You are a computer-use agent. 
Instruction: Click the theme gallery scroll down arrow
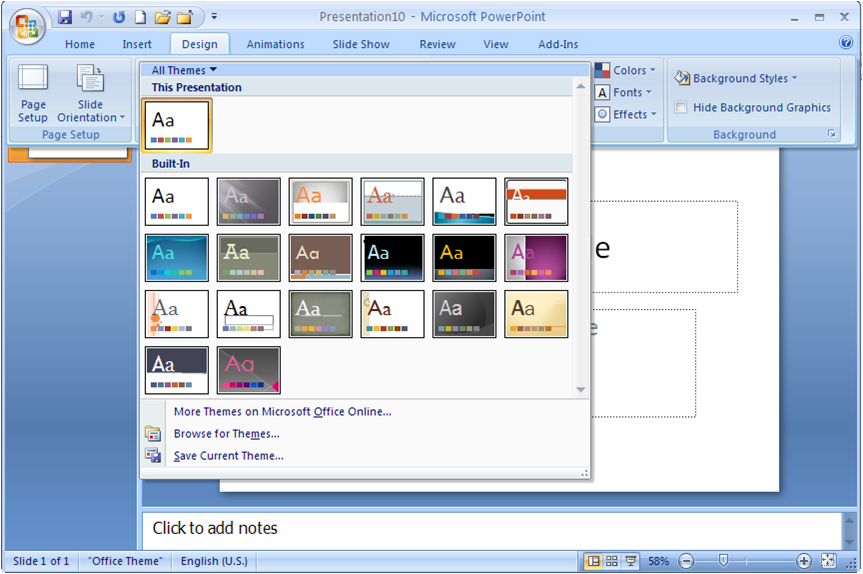coord(581,390)
